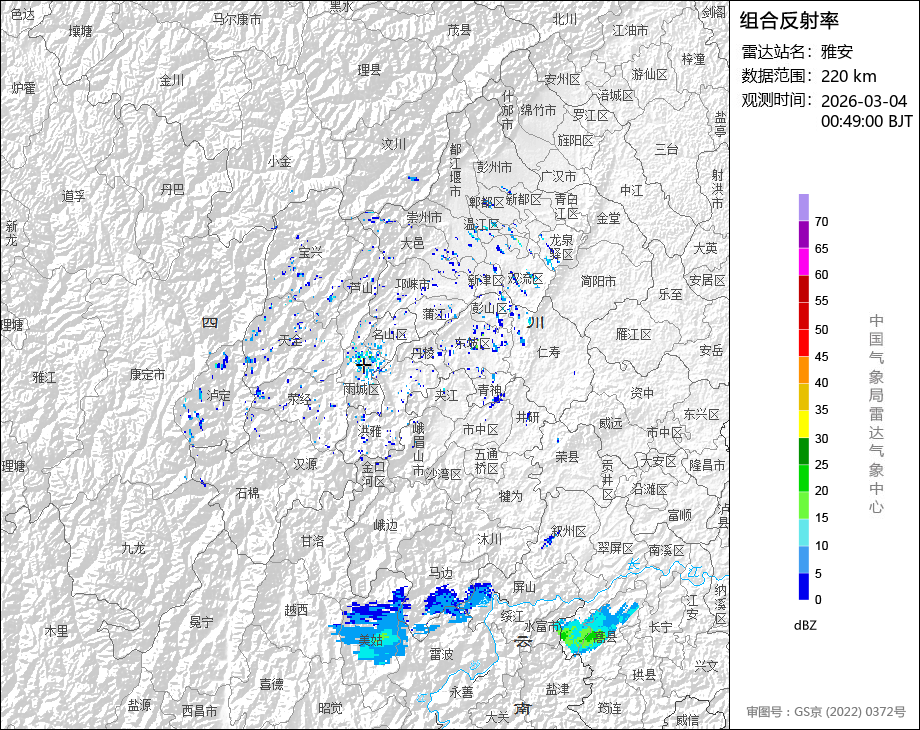Click the 简阳市 label
920x730 pixels.
coord(598,281)
